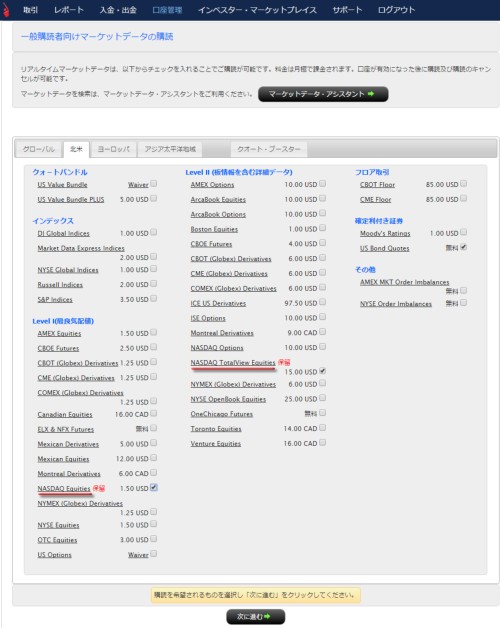Open the 入金・出金 menu
The height and width of the screenshot is (628, 500).
[x=118, y=10]
